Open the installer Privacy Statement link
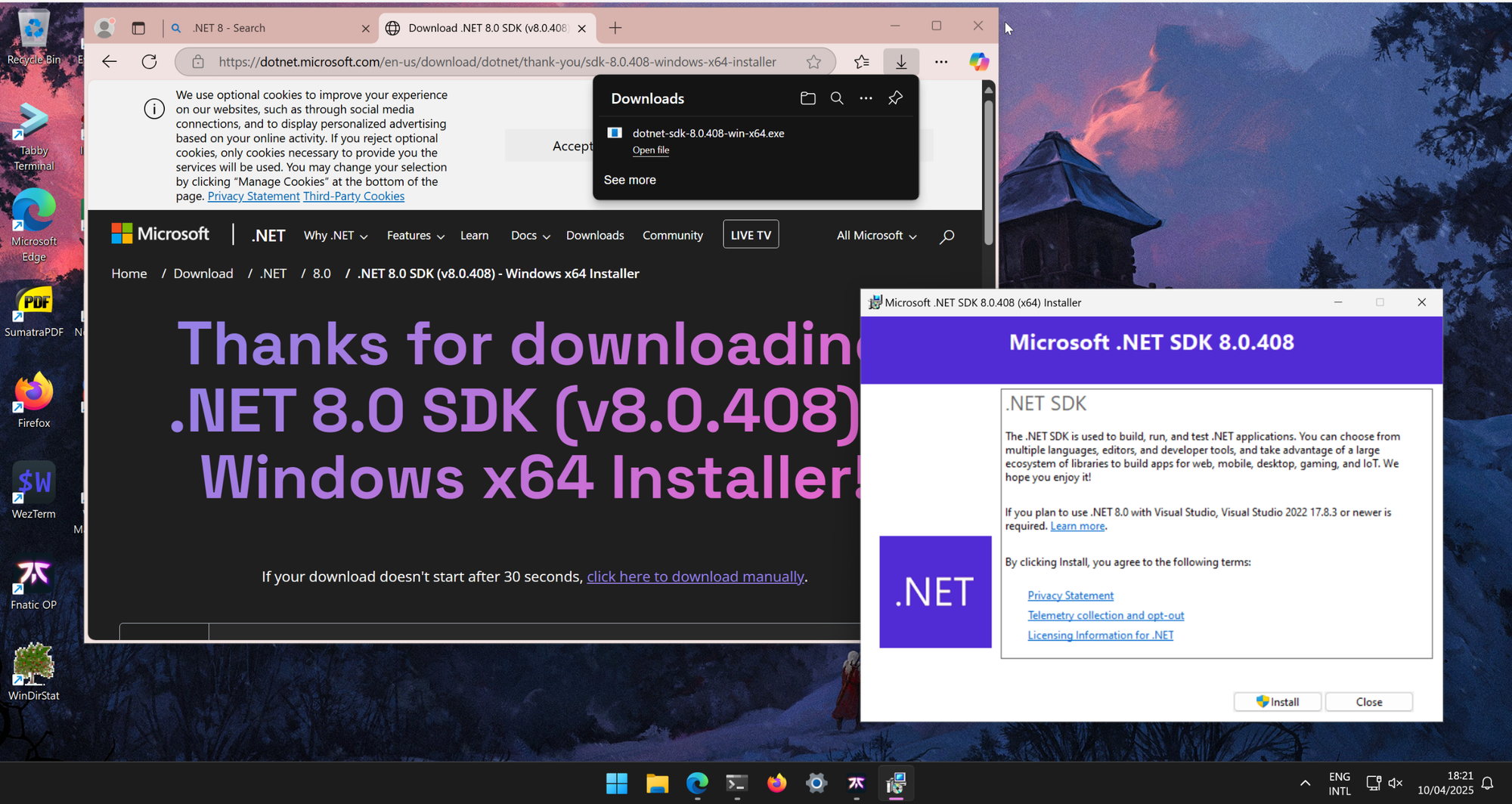 pos(1070,595)
